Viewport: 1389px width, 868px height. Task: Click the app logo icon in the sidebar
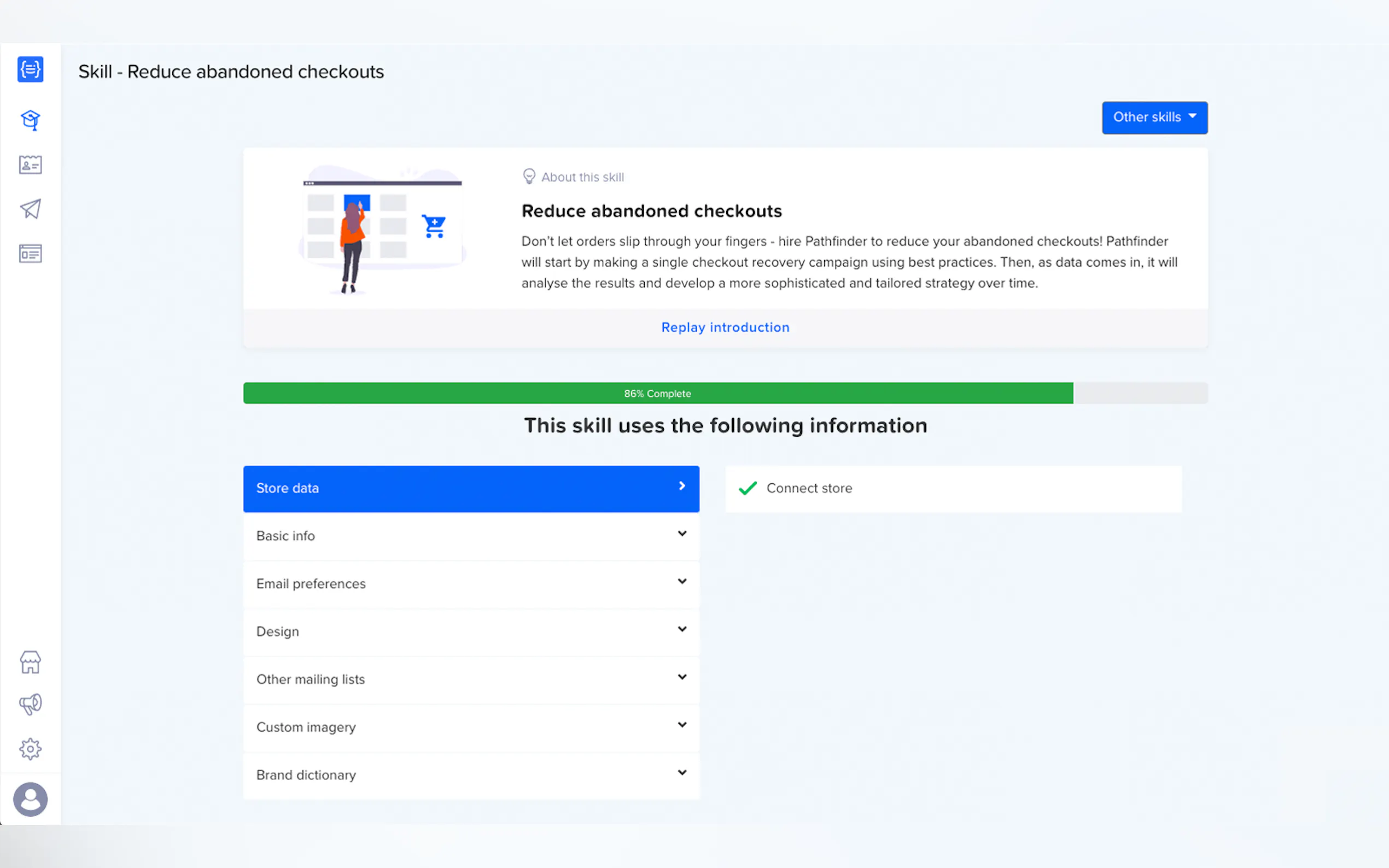pos(31,69)
